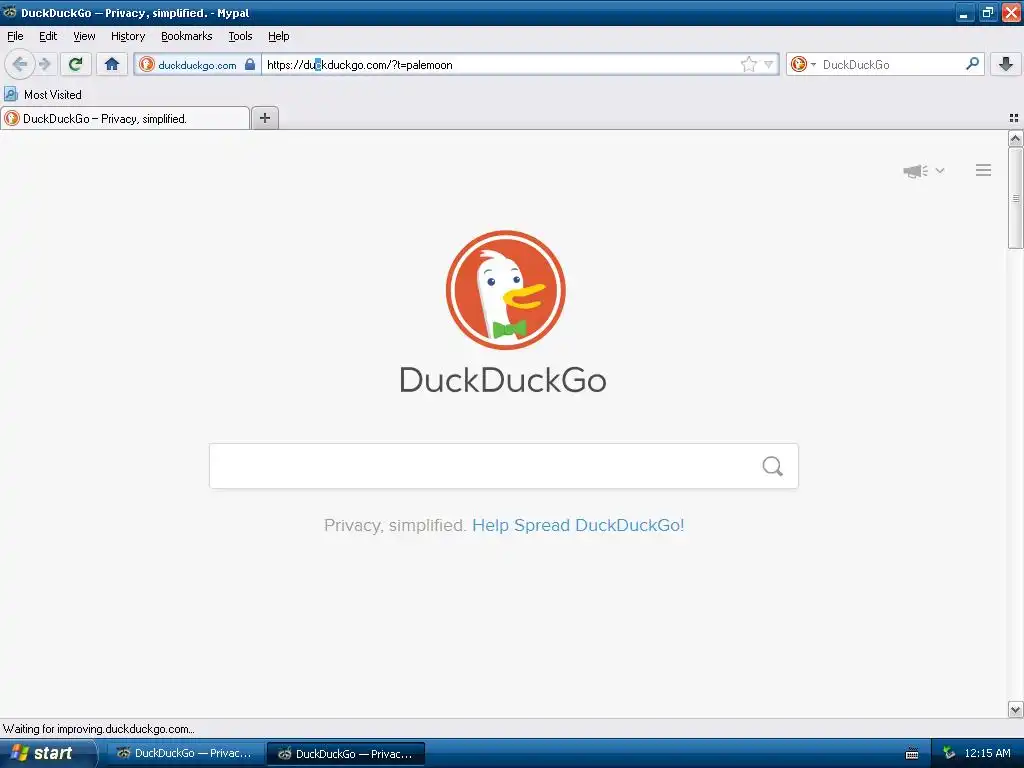1024x768 pixels.
Task: Click the 'Waiting for improving.duckduckgo.com...' status text
Action: click(99, 729)
